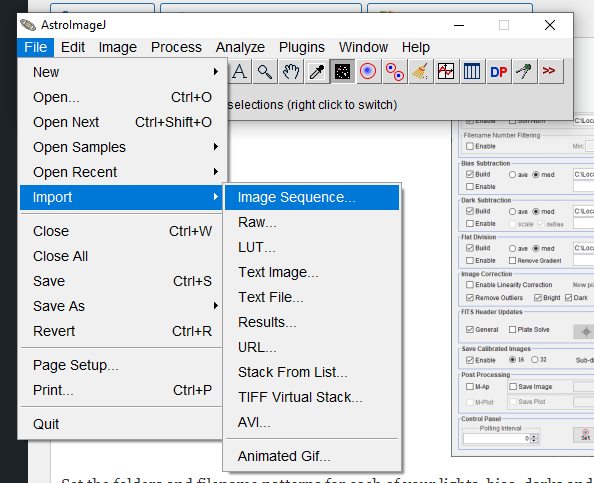The width and height of the screenshot is (594, 483).
Task: Select the Hand scrolling tool
Action: click(x=291, y=71)
